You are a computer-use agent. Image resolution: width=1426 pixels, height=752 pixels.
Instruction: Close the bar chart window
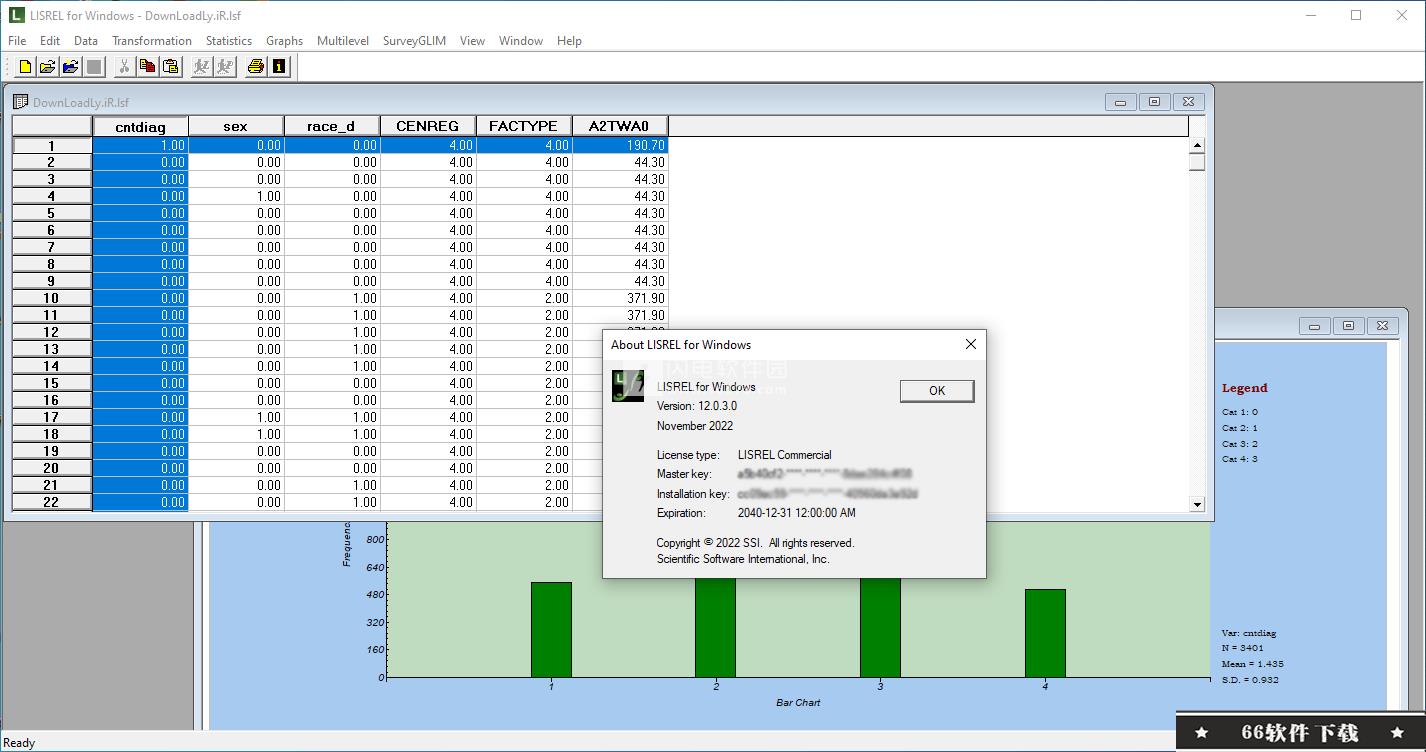tap(1382, 326)
